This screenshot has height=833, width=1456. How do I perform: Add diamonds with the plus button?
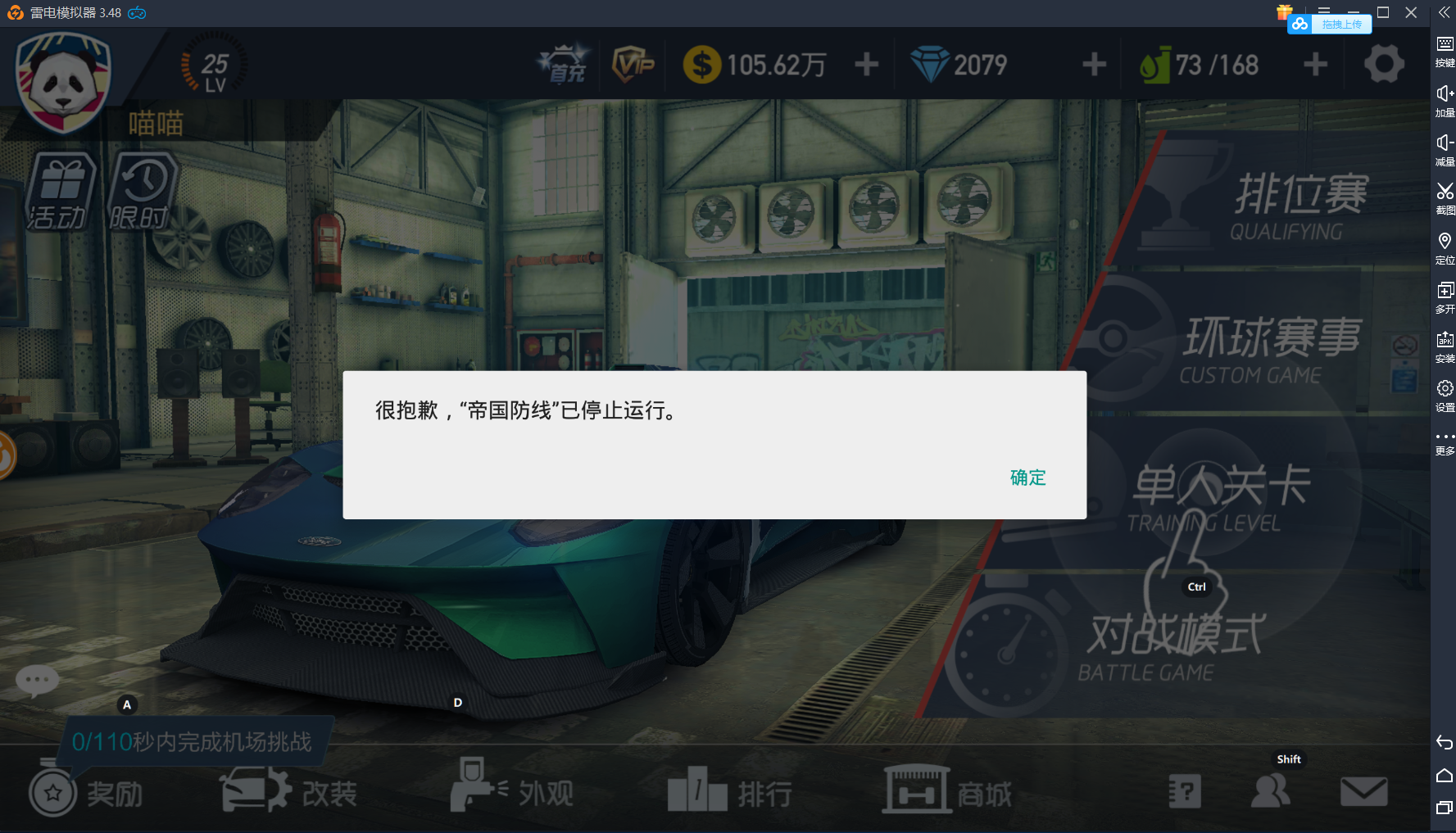(x=1094, y=65)
